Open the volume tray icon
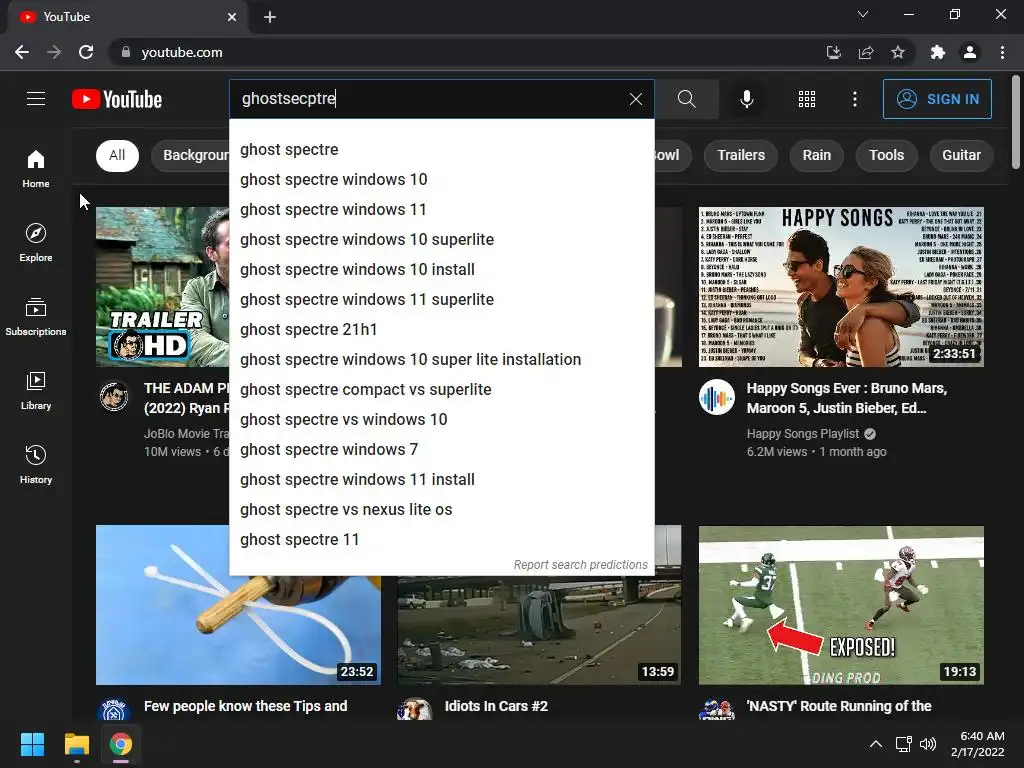1024x768 pixels. tap(927, 744)
